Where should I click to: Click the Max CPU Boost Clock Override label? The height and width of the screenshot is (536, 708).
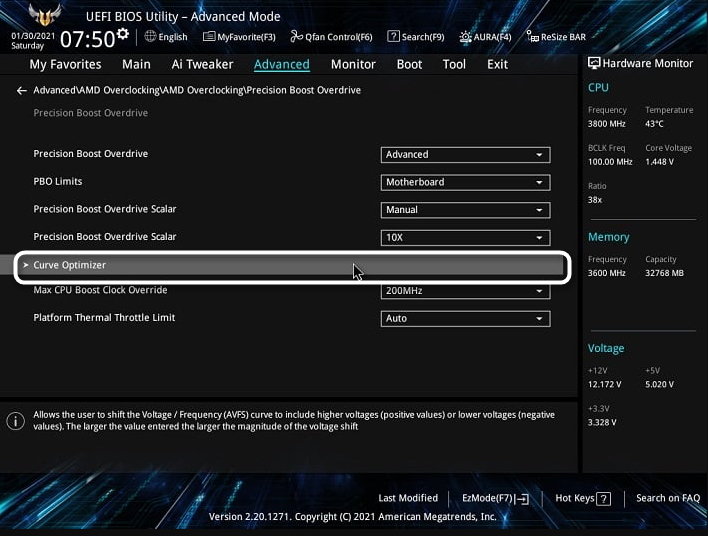tap(100, 290)
